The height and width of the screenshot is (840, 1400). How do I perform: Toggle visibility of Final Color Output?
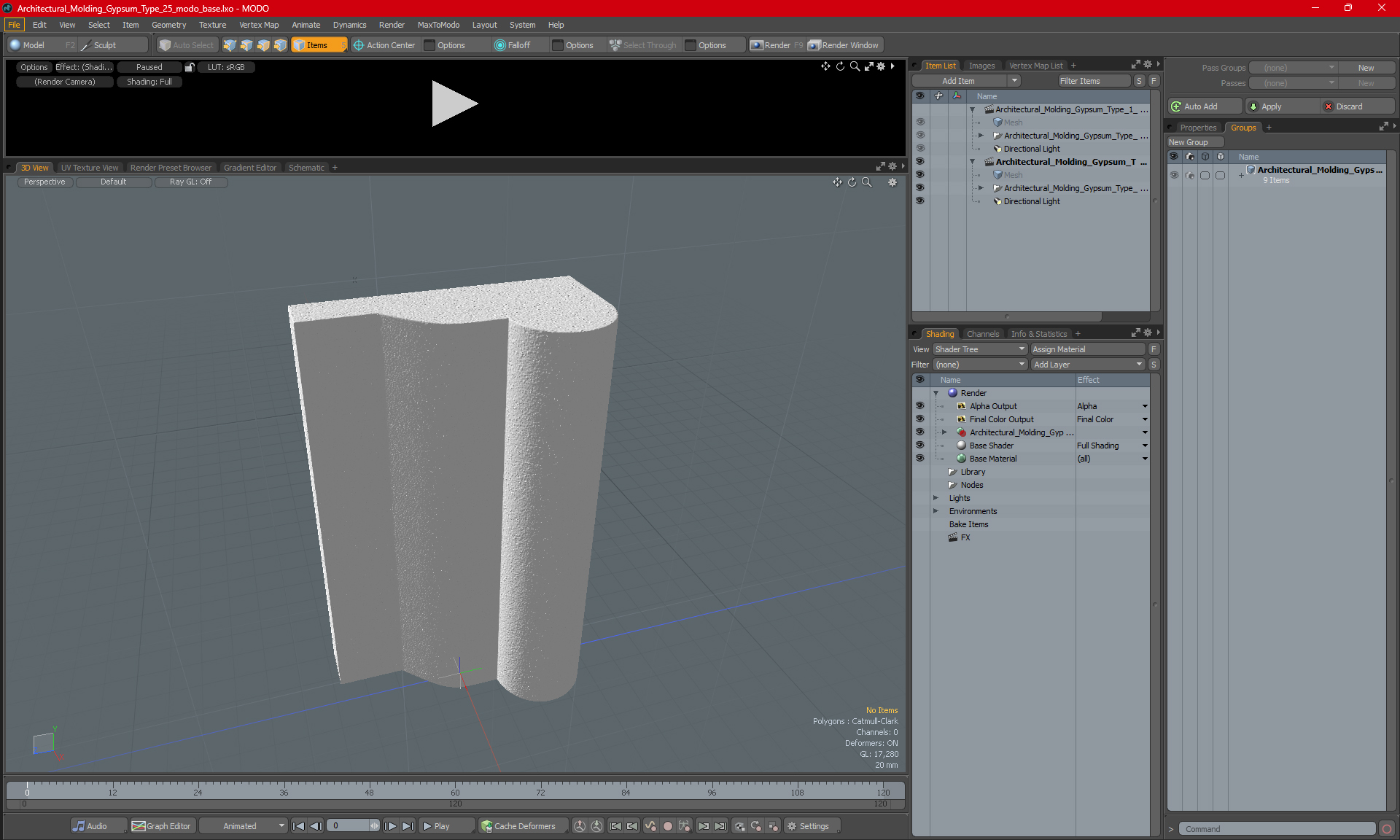(919, 419)
